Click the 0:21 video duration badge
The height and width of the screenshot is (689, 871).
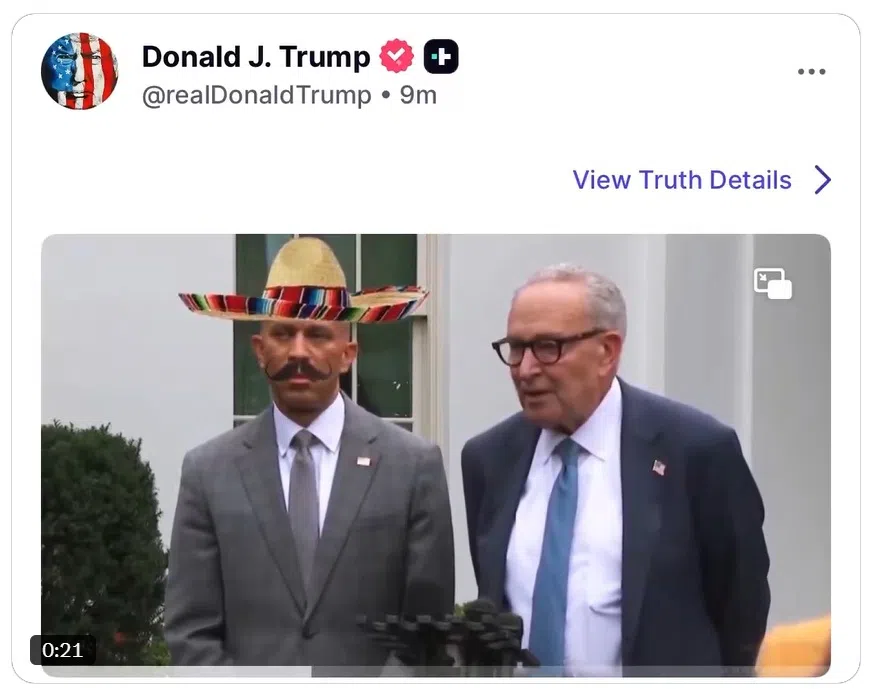tap(63, 650)
